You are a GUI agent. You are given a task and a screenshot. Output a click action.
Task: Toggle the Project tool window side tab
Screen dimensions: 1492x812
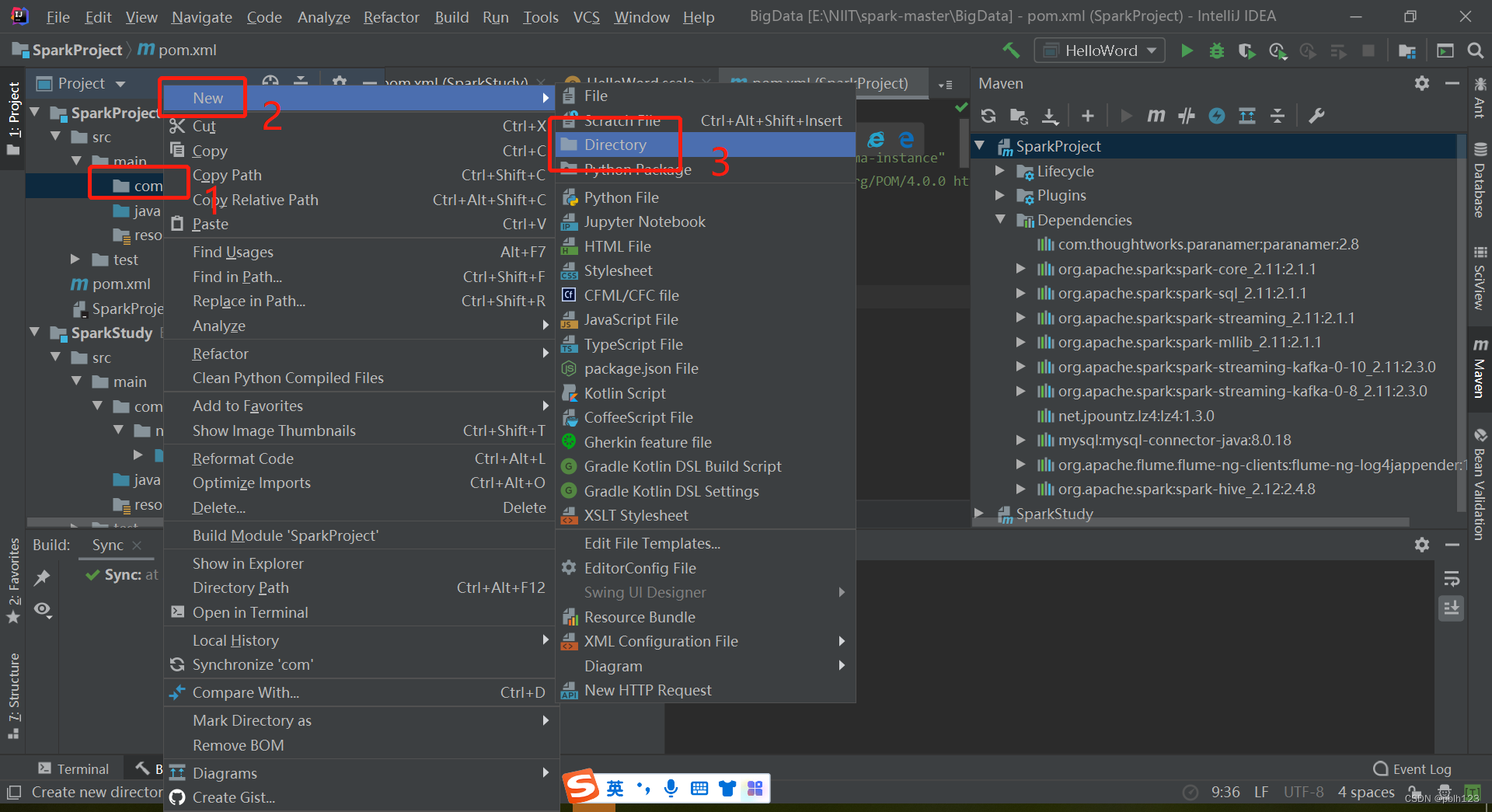14,118
